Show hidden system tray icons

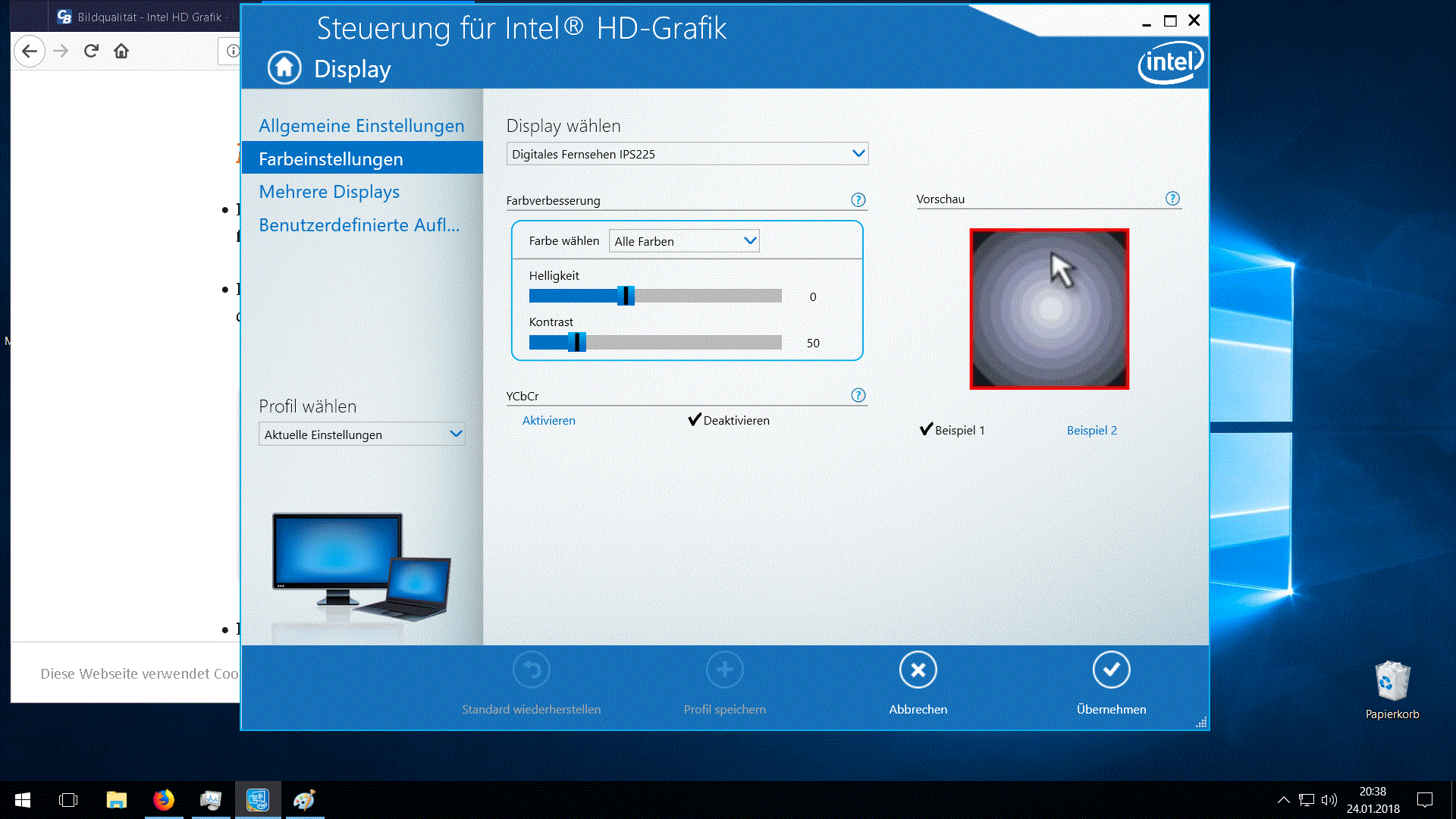(x=1283, y=800)
